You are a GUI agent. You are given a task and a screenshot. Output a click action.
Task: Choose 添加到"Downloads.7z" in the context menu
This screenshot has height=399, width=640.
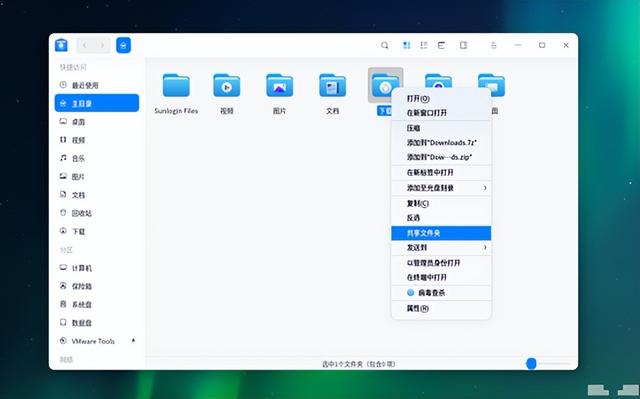[x=441, y=142]
